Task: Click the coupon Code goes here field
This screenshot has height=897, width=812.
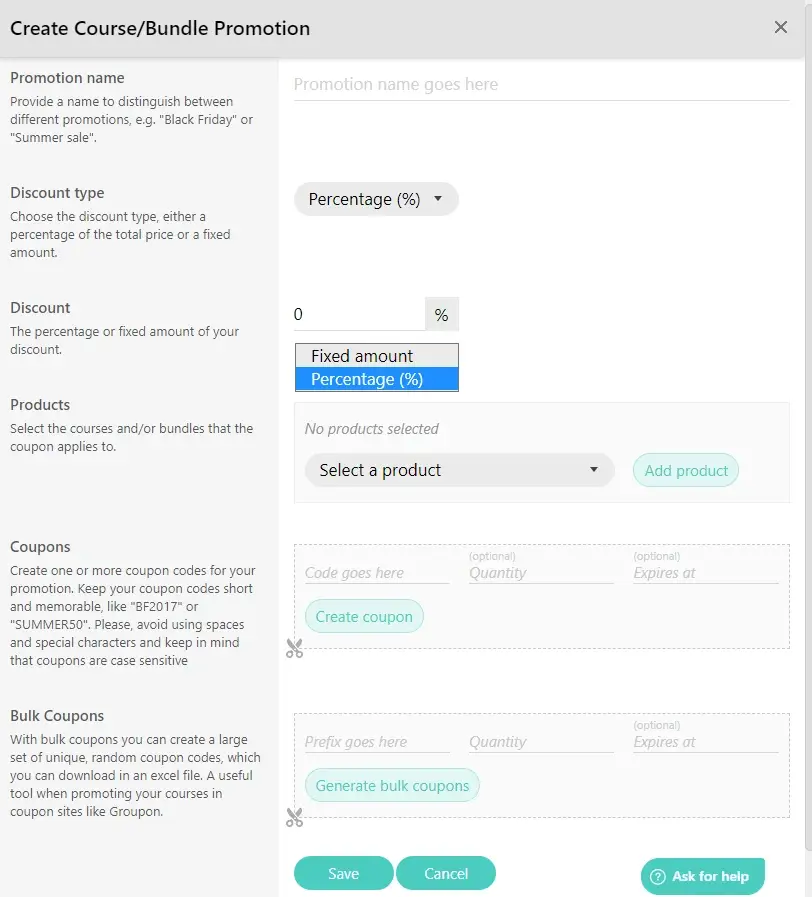Action: pyautogui.click(x=377, y=573)
